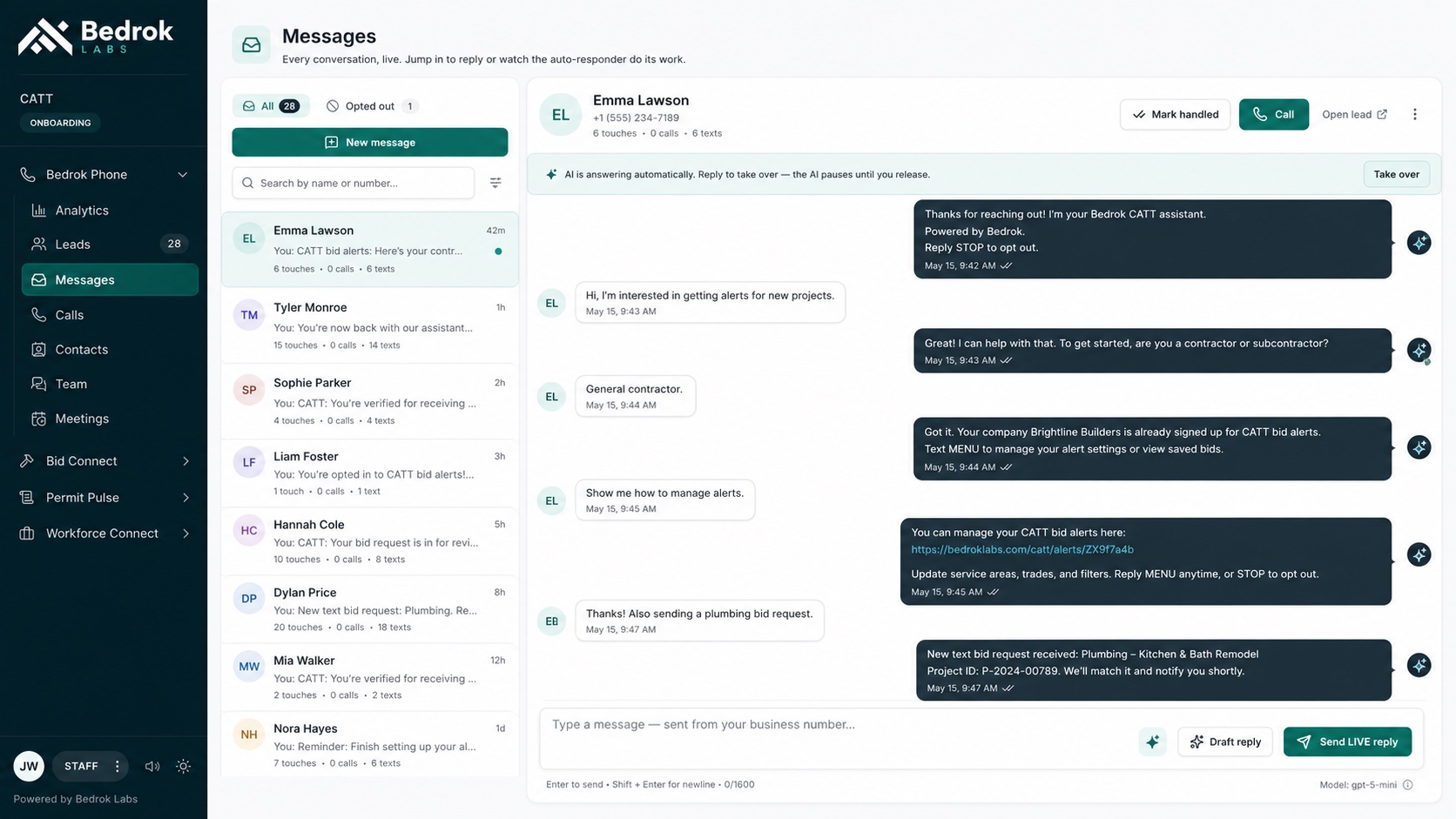Toggle light or dark theme sun icon
1456x819 pixels.
(183, 766)
